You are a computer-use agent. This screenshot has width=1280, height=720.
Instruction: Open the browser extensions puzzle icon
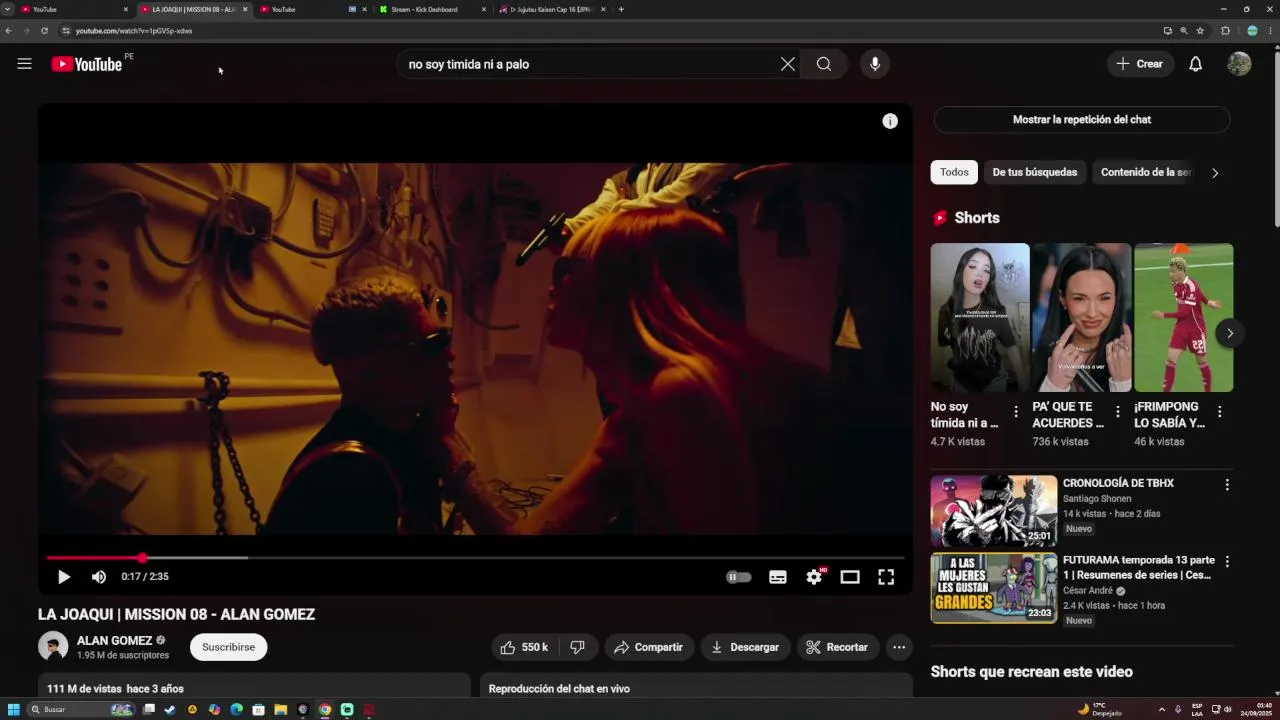[1225, 31]
